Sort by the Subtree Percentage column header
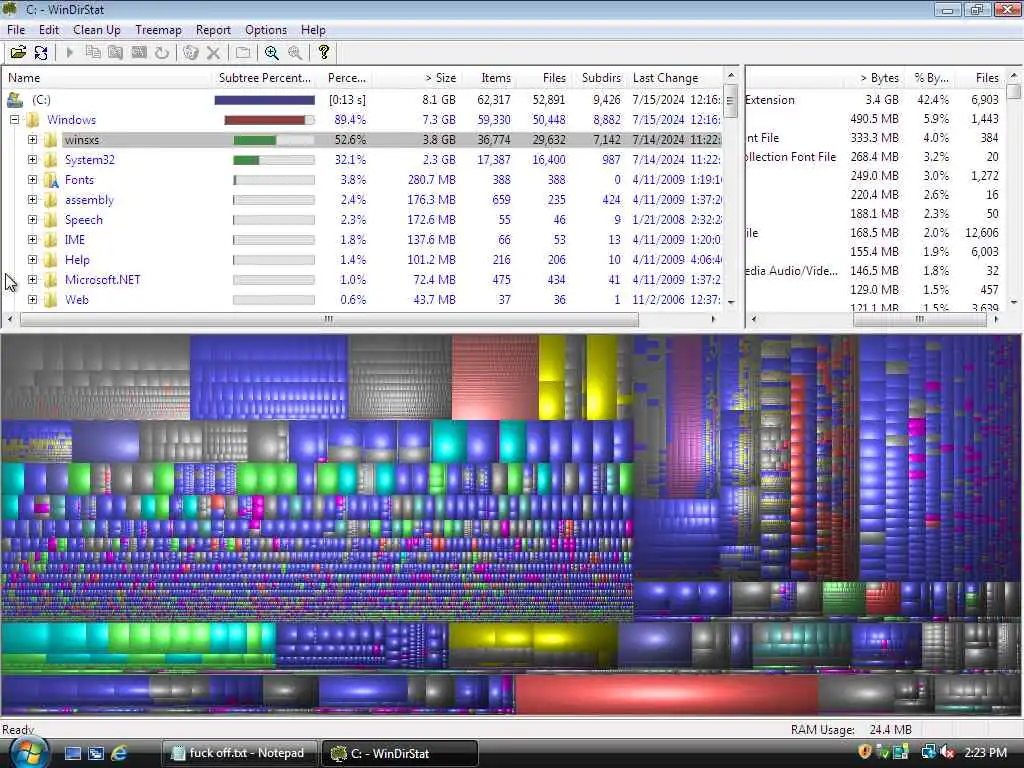This screenshot has height=768, width=1024. click(264, 78)
